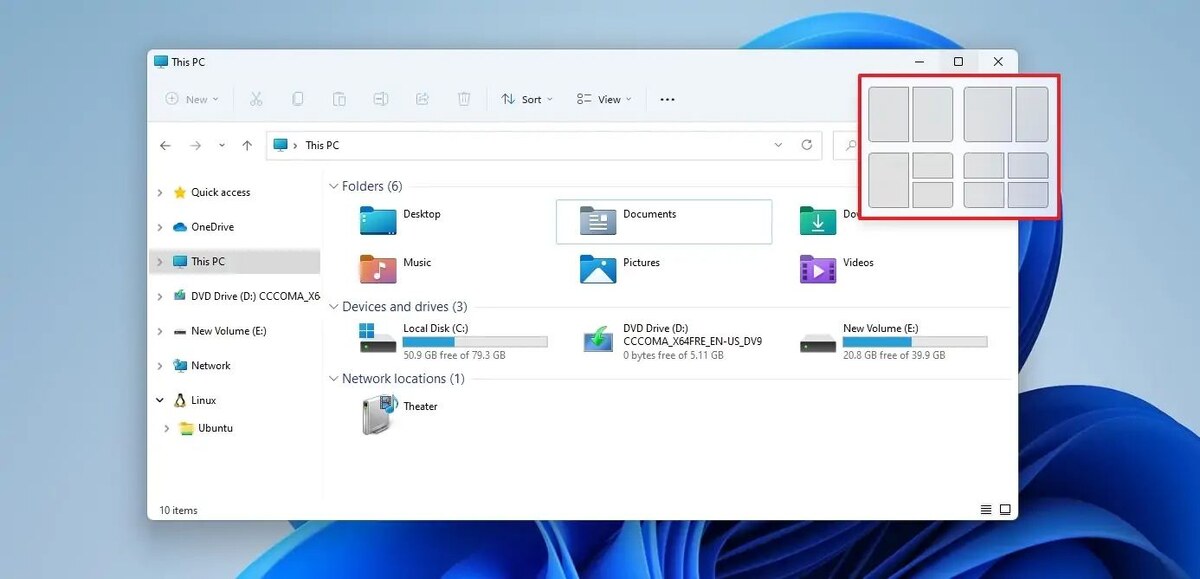This screenshot has width=1200, height=579.
Task: Click the Copy icon in the toolbar
Action: pyautogui.click(x=298, y=99)
